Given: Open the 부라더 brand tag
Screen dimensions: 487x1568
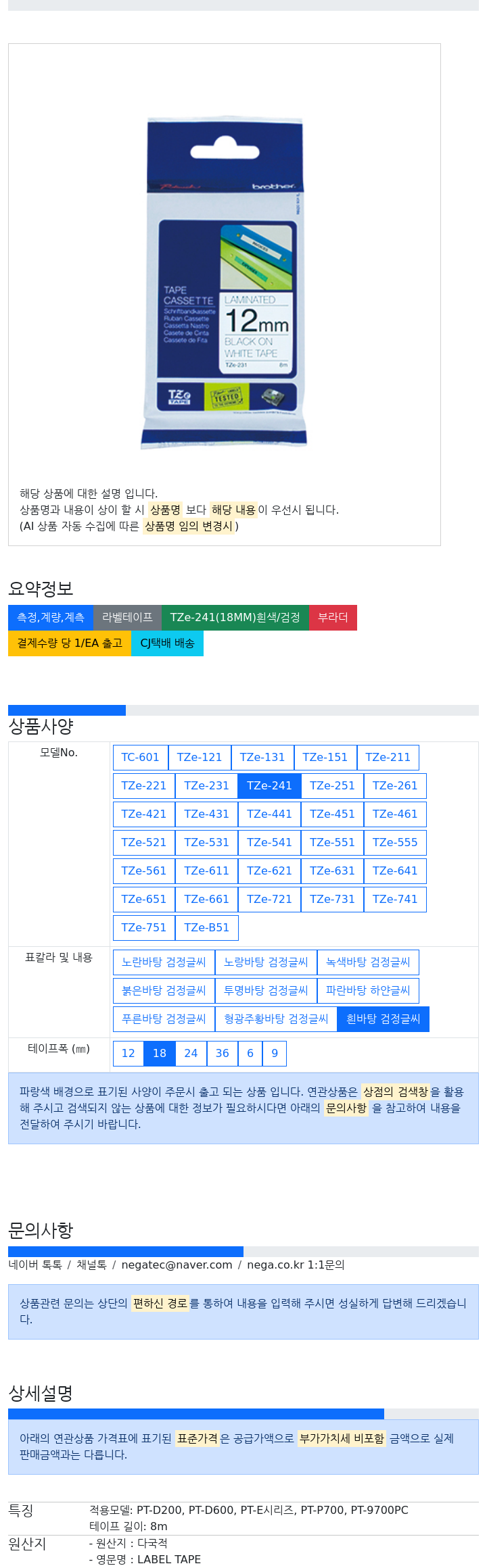Looking at the screenshot, I should 333,618.
